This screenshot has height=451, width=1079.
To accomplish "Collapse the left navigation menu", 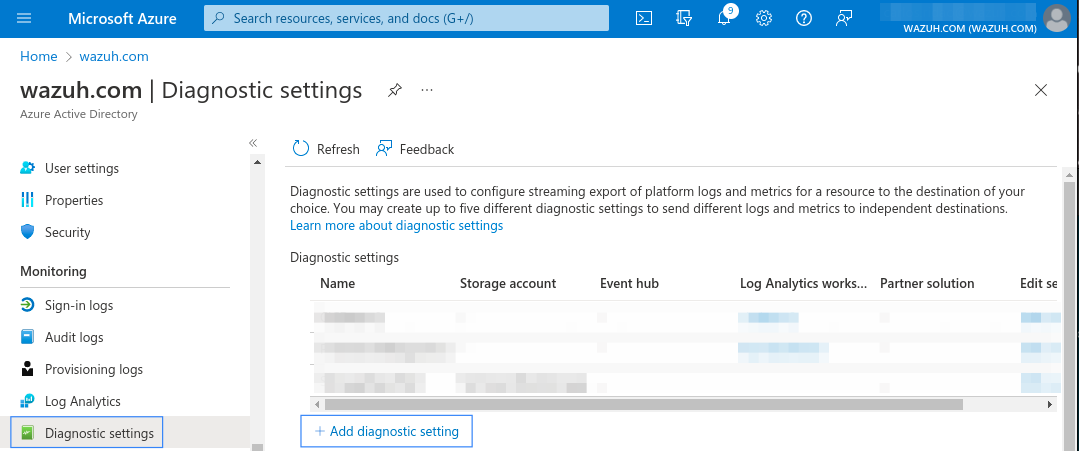I will click(253, 143).
